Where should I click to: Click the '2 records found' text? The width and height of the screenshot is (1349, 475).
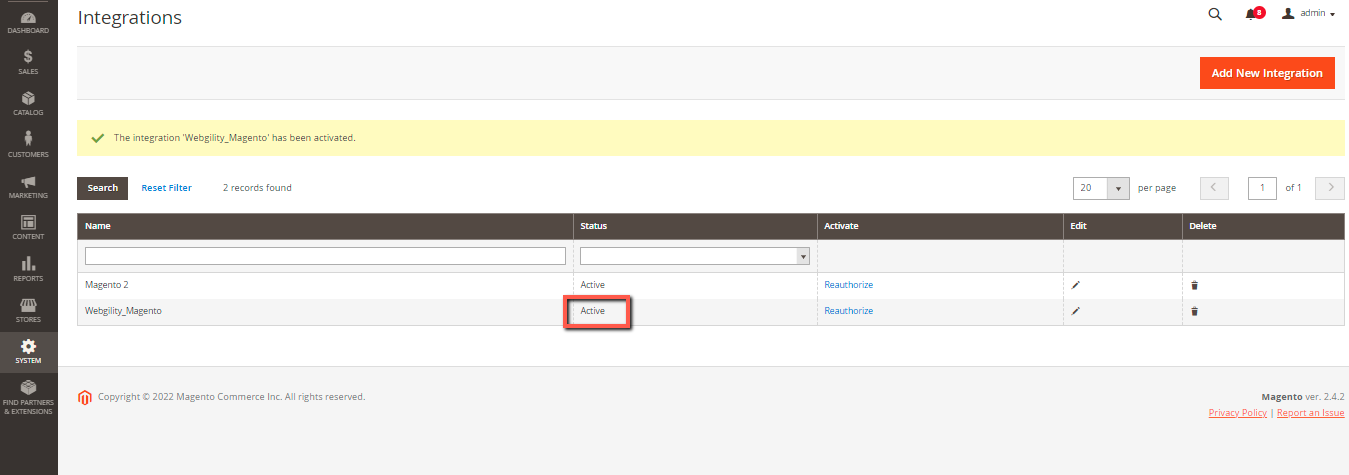[x=257, y=188]
